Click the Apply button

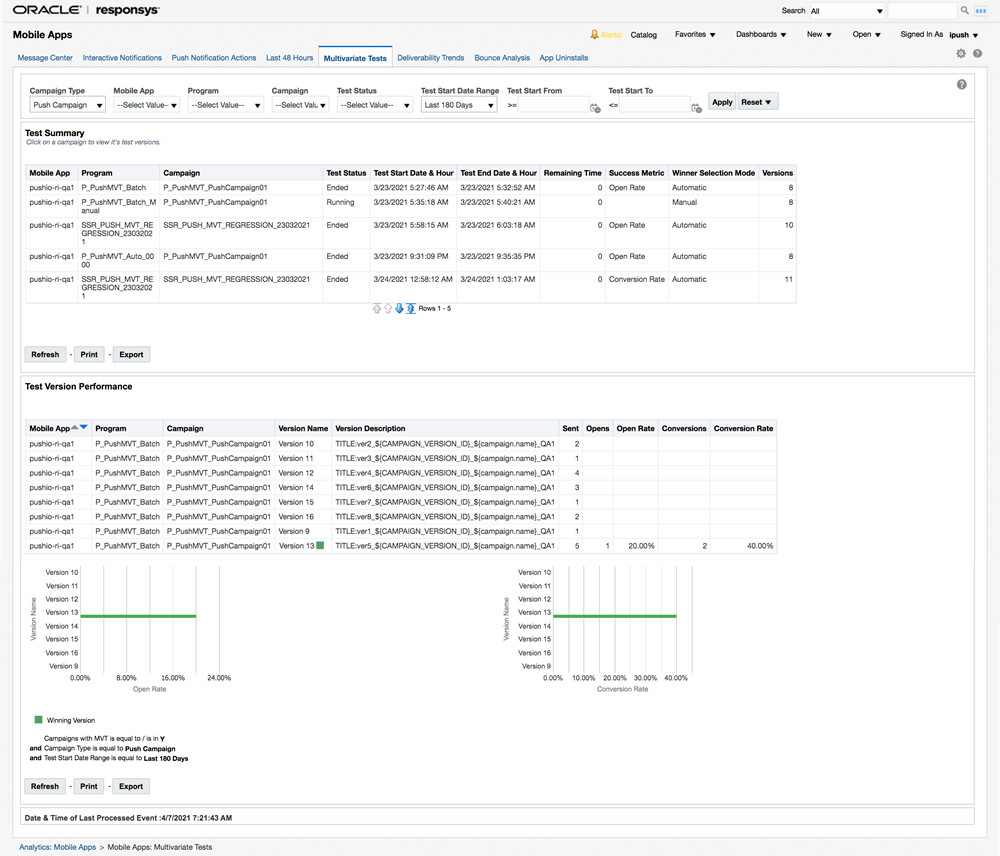(x=722, y=102)
